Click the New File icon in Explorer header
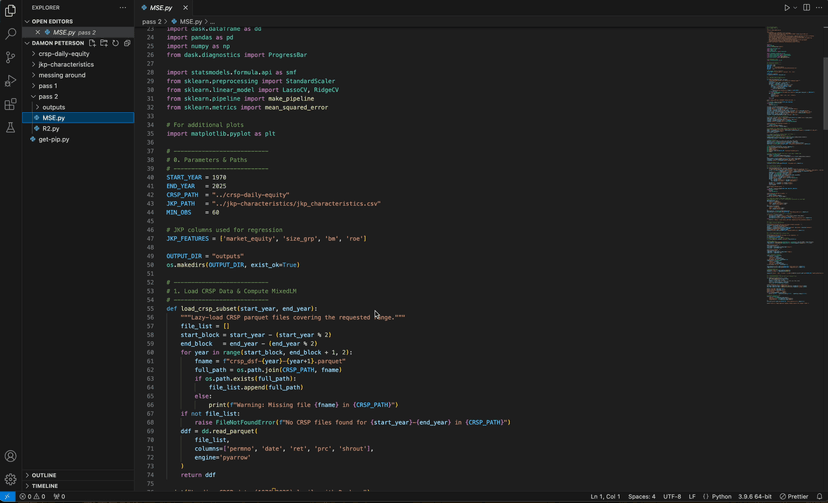The width and height of the screenshot is (828, 503). tap(92, 43)
